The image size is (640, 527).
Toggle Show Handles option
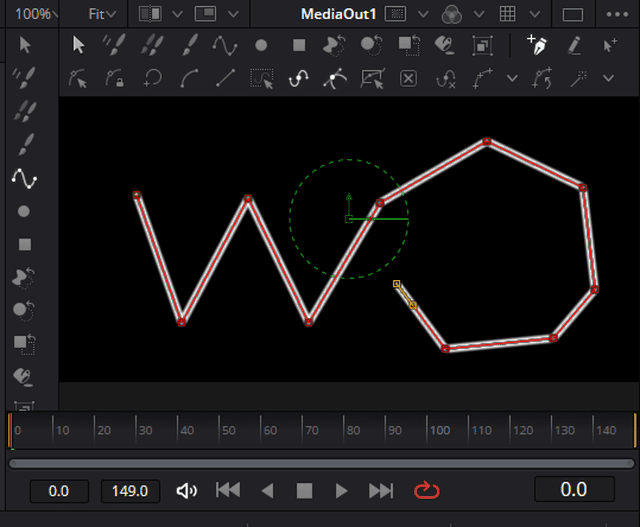click(x=335, y=78)
